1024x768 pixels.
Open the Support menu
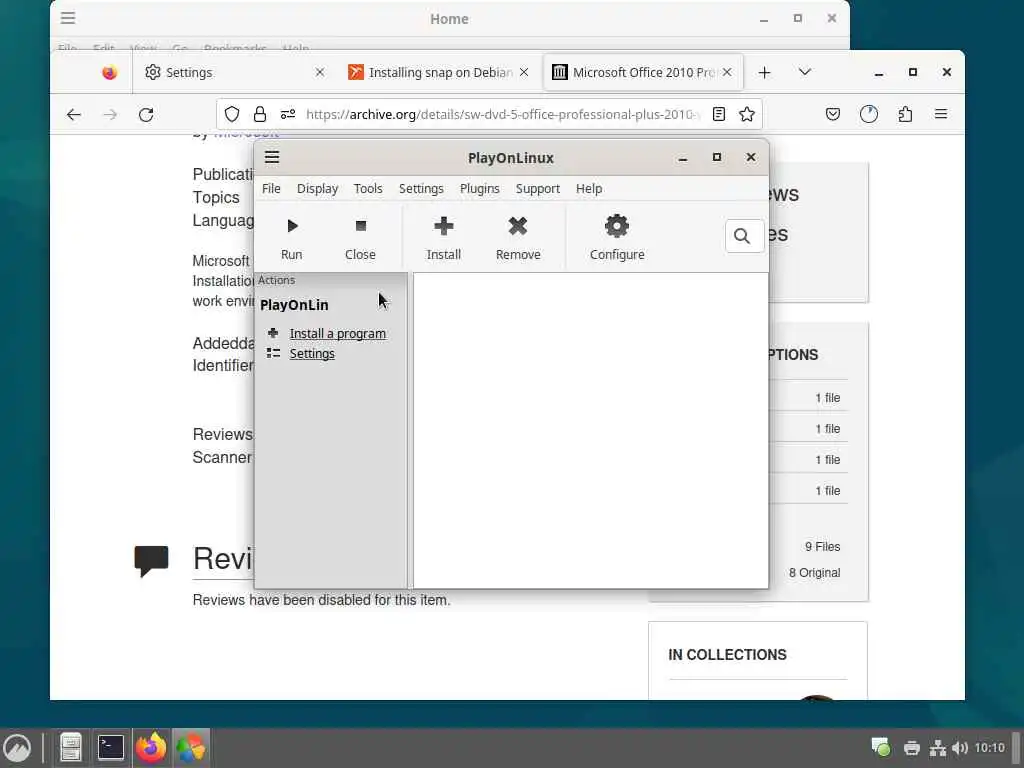point(537,189)
